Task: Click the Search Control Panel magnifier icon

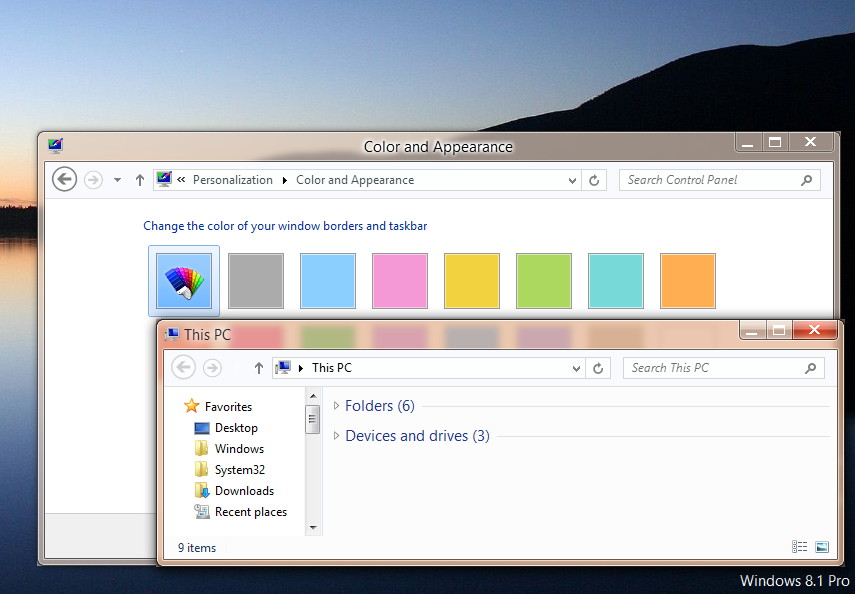Action: coord(806,180)
